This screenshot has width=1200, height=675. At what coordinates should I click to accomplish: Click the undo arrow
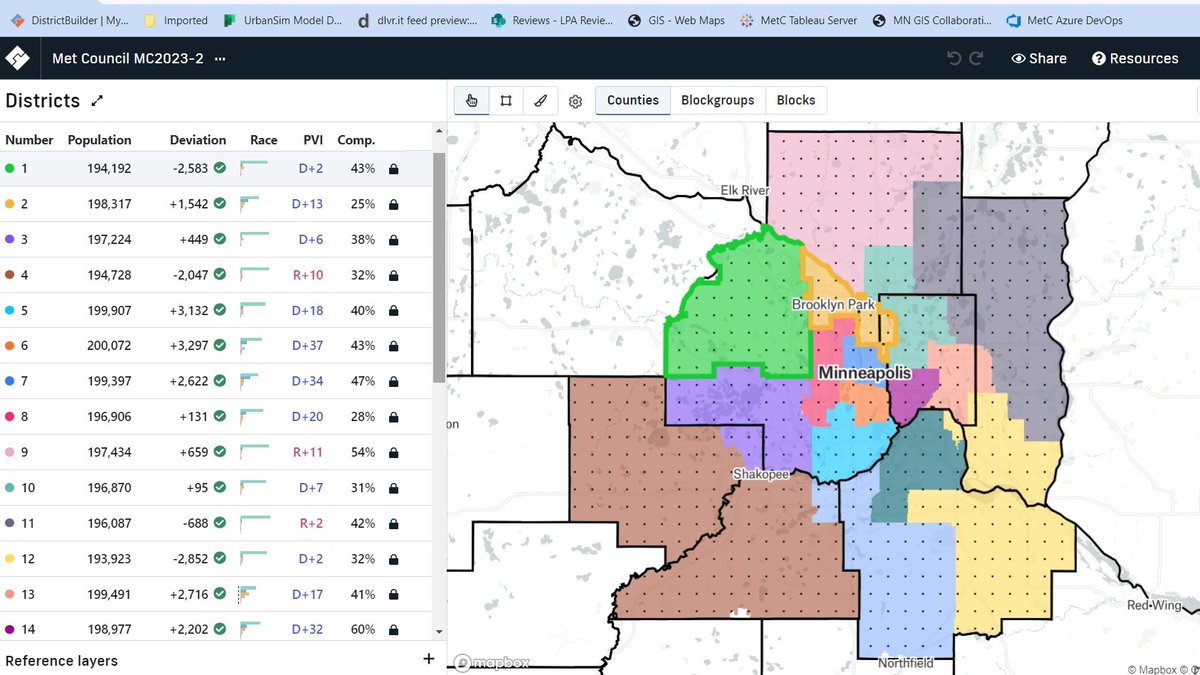tap(953, 58)
